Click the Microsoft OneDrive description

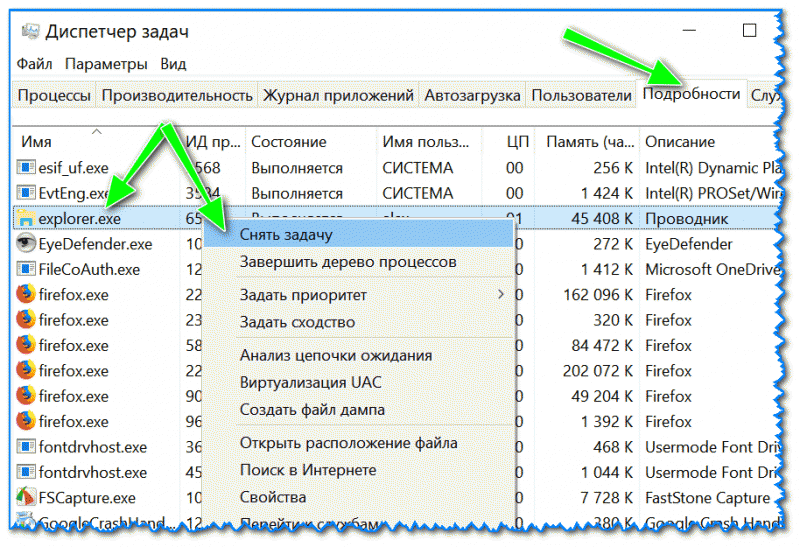pyautogui.click(x=713, y=269)
